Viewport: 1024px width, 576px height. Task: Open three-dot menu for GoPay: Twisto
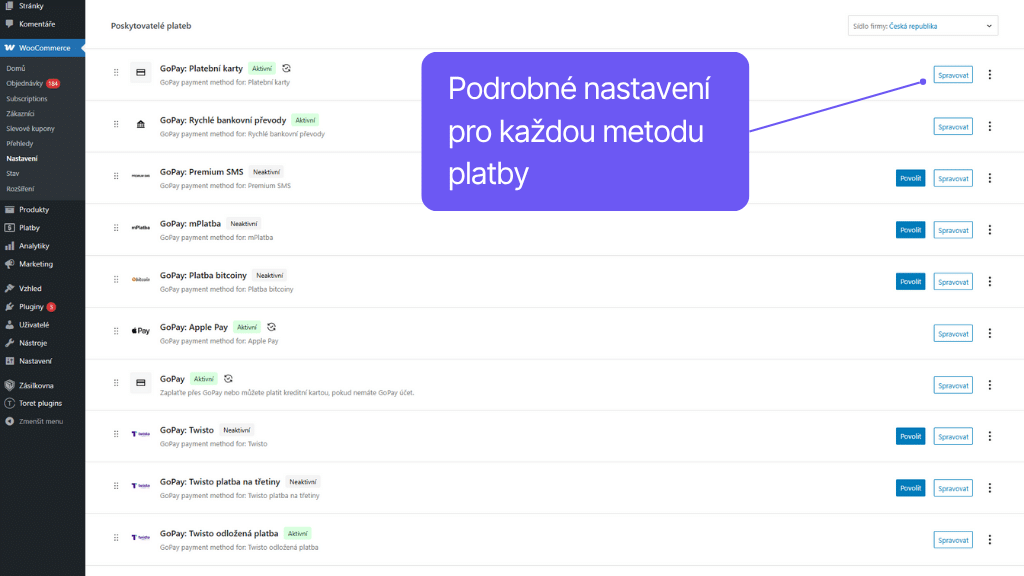tap(990, 436)
